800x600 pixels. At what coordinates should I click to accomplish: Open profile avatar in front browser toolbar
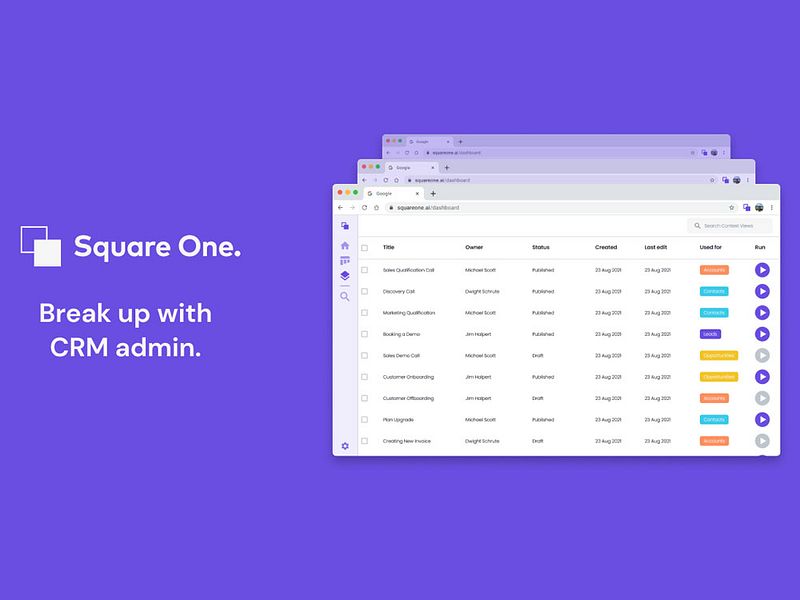(x=759, y=208)
